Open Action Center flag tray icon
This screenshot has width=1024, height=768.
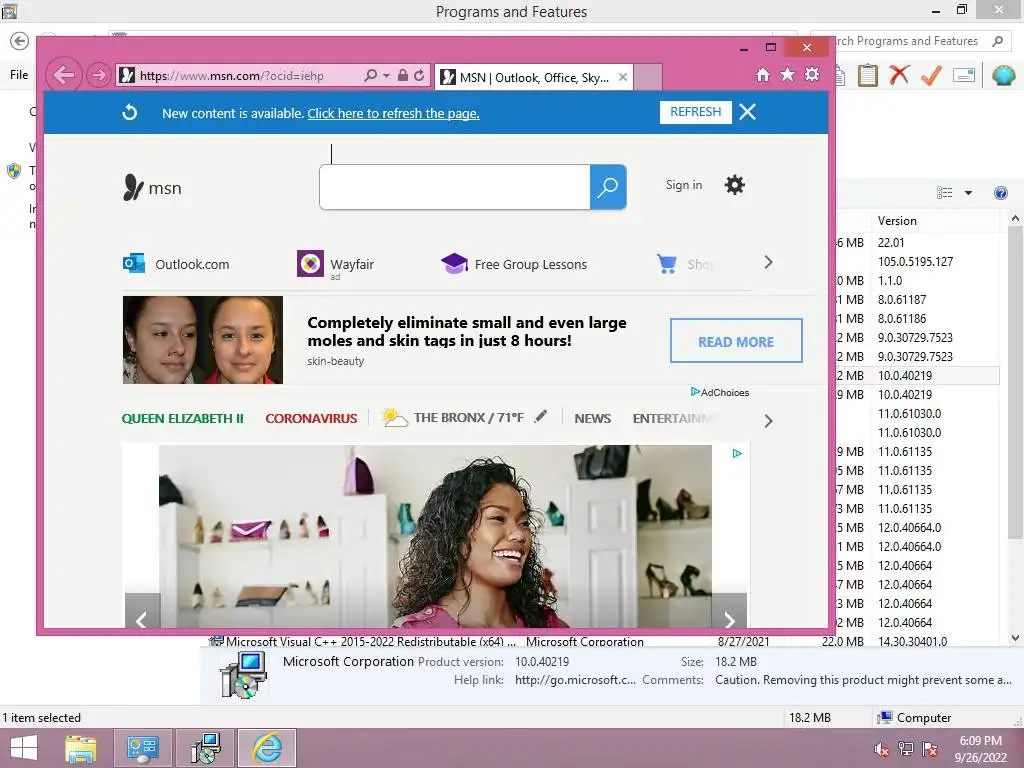point(930,749)
